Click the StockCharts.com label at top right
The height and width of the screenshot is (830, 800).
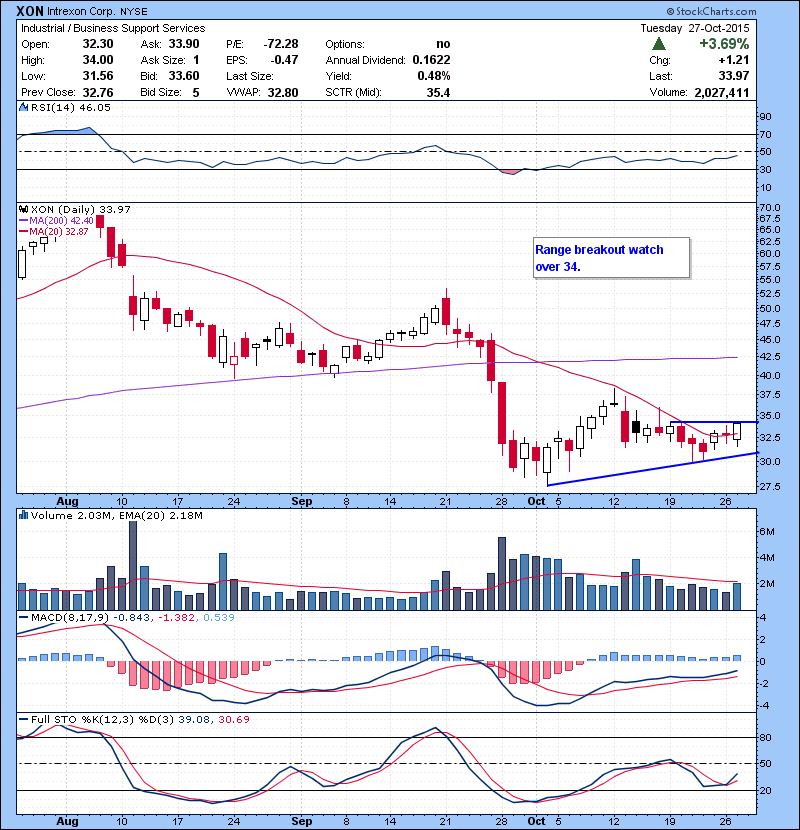712,11
